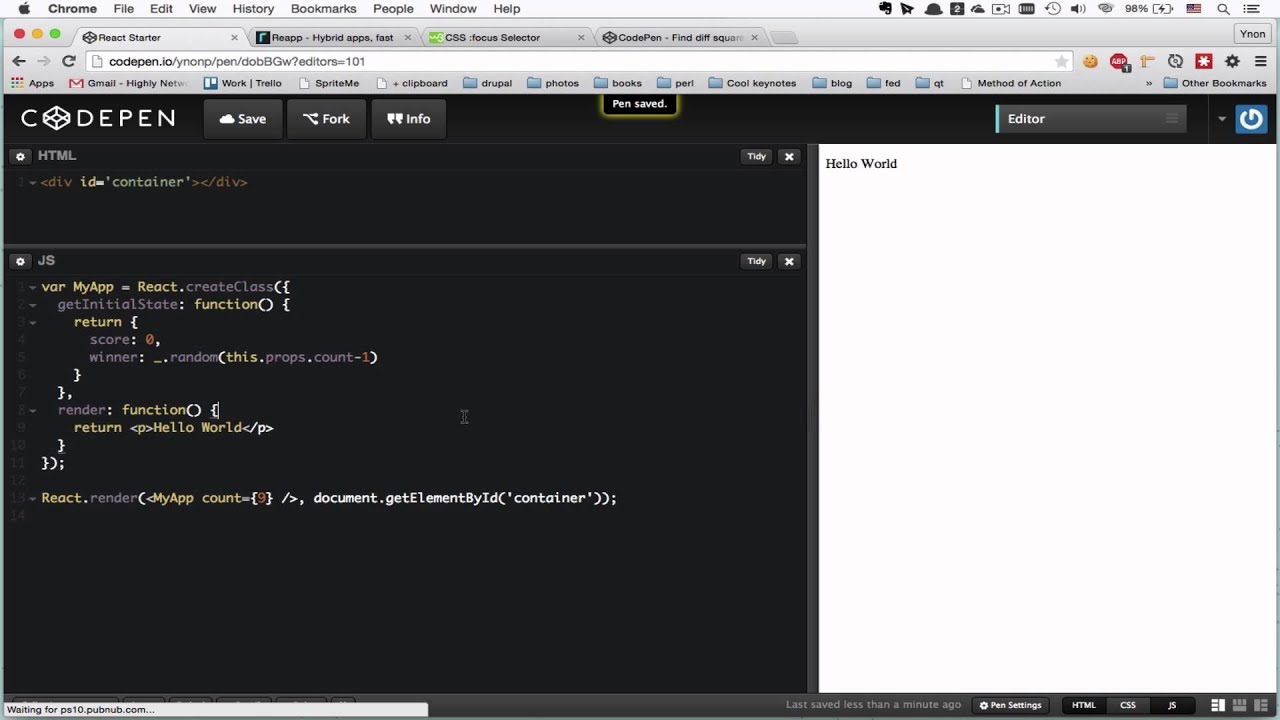Image resolution: width=1280 pixels, height=720 pixels.
Task: Switch to top editors layout
Action: point(1240,705)
